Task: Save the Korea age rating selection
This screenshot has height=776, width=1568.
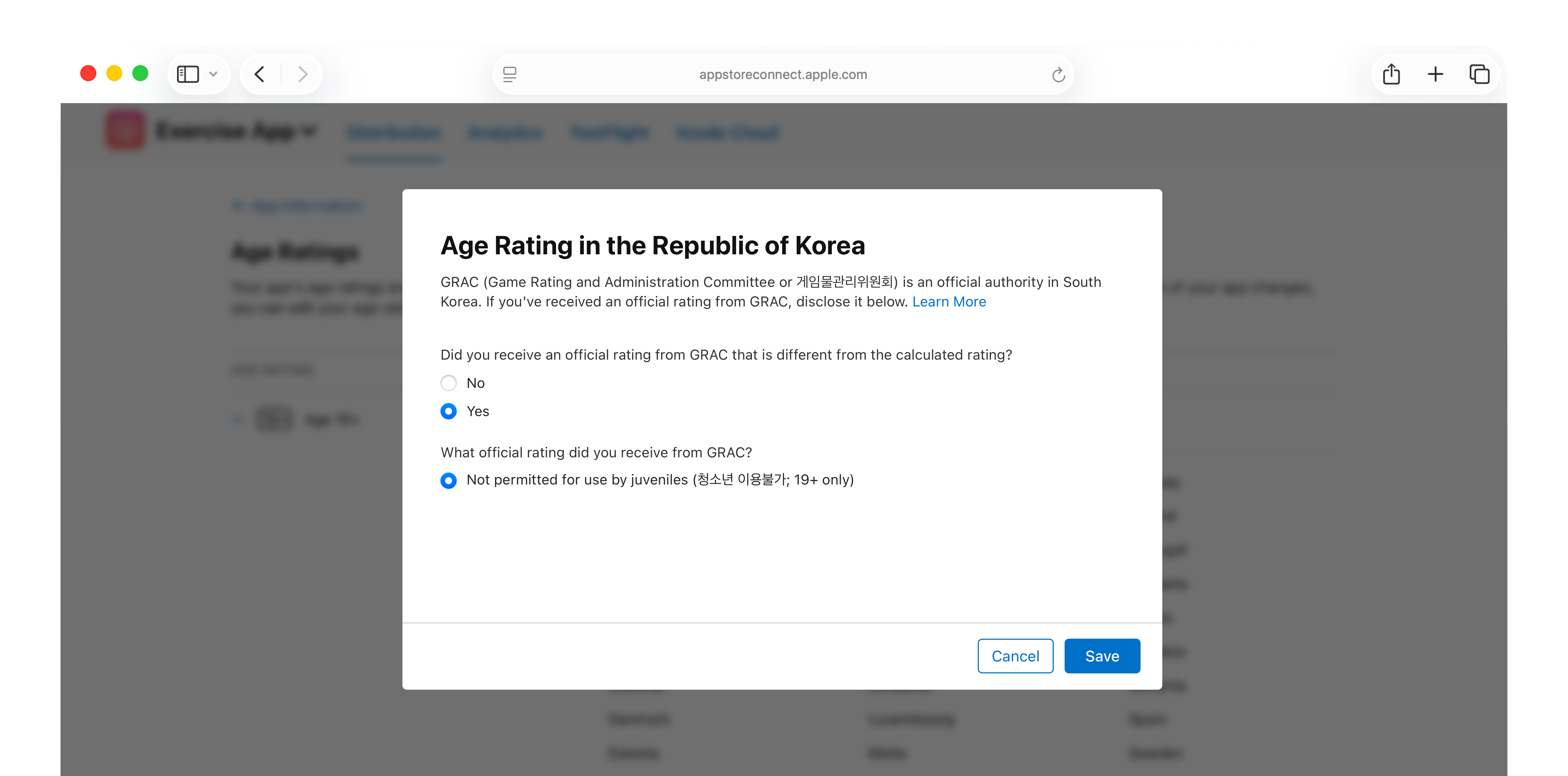Action: [1102, 655]
